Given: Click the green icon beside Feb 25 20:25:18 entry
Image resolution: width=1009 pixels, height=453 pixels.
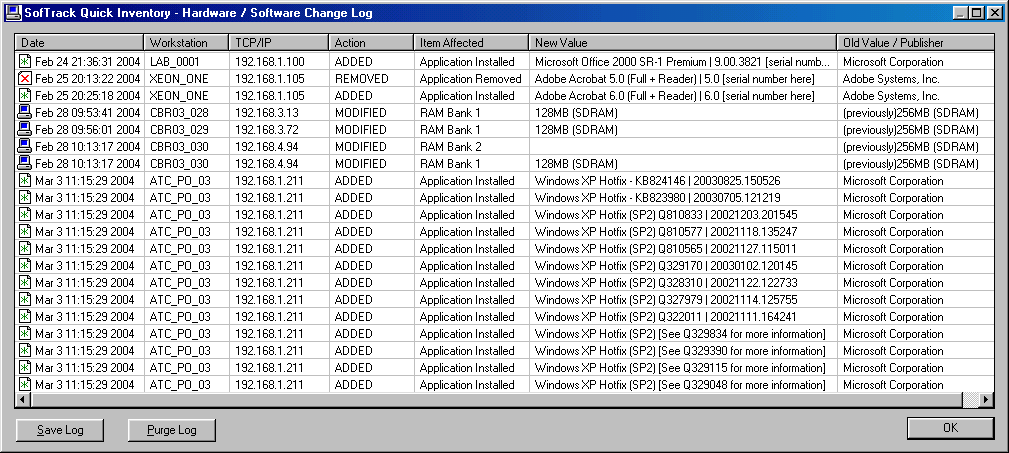Looking at the screenshot, I should tap(25, 96).
